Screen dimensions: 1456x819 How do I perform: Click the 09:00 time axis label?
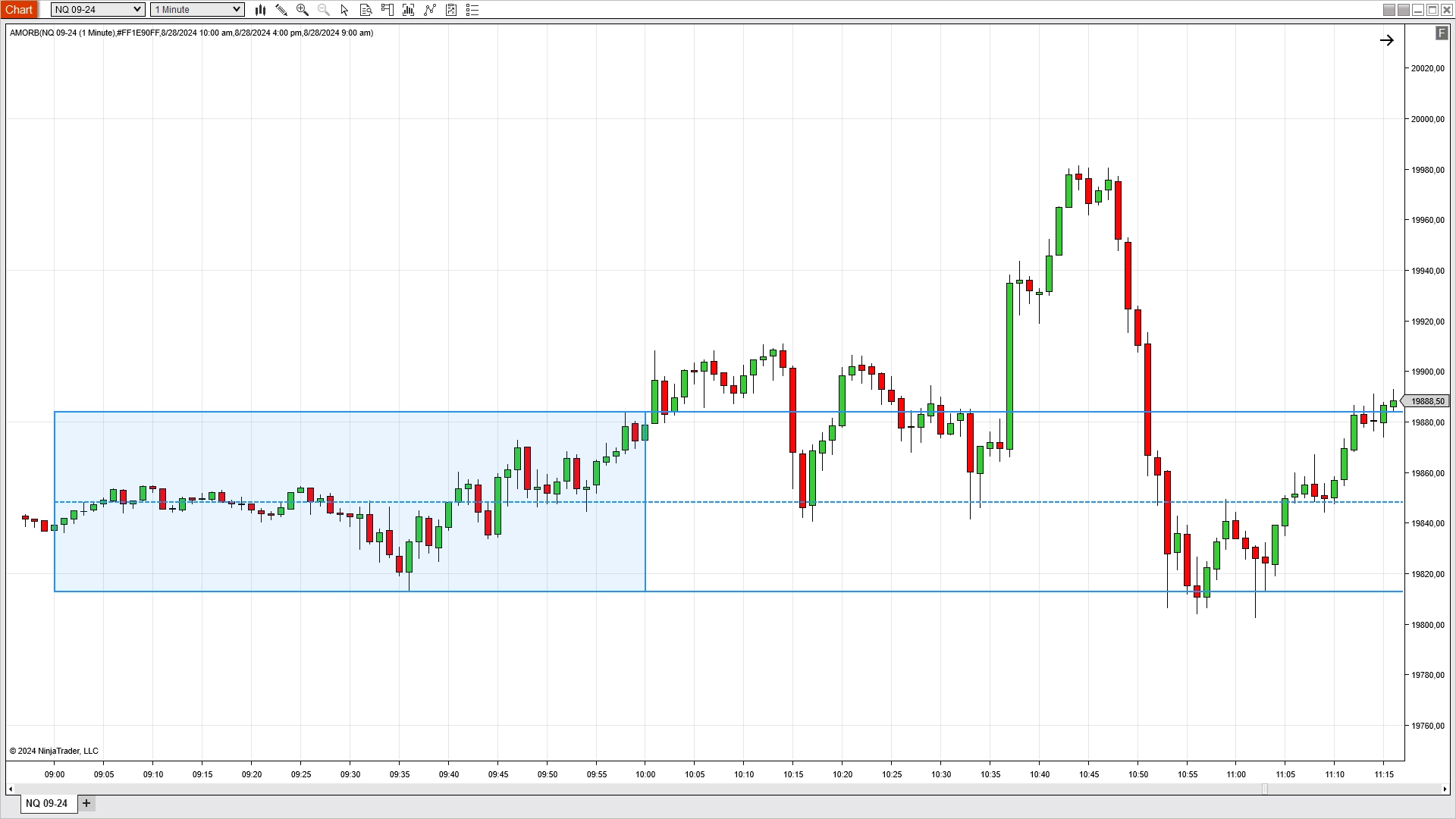click(x=55, y=774)
